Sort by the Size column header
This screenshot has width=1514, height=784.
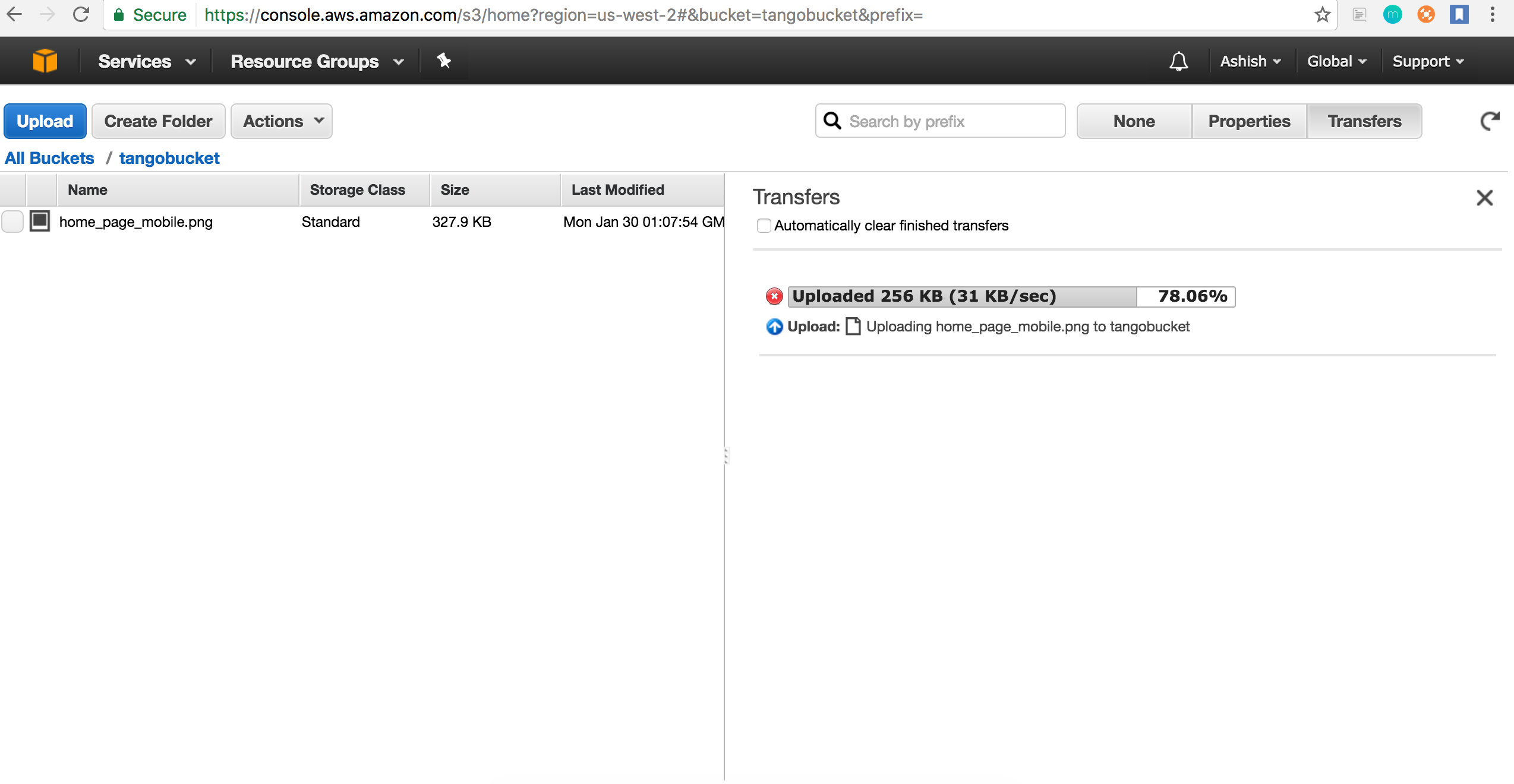(495, 190)
